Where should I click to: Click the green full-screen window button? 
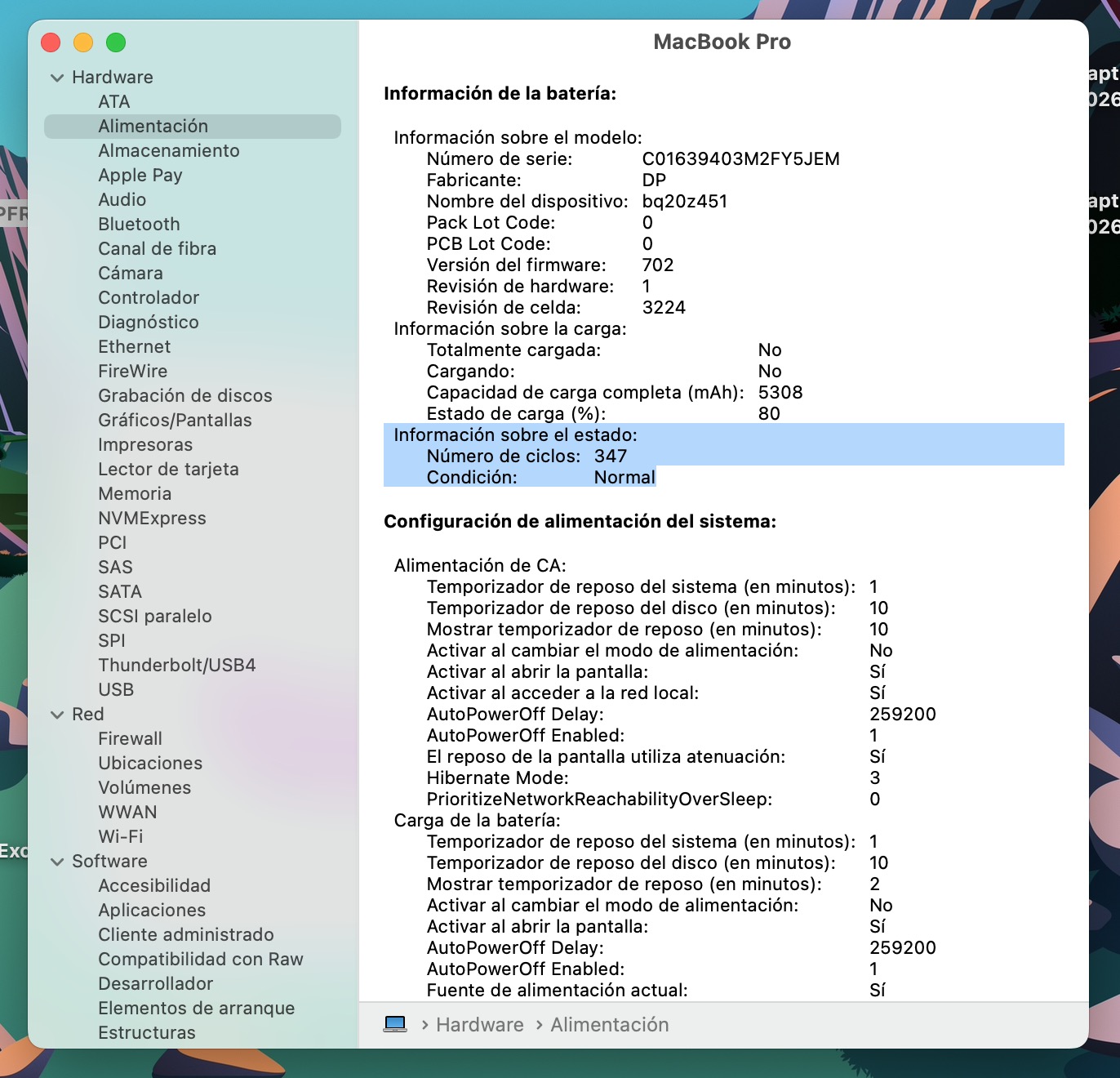coord(116,42)
